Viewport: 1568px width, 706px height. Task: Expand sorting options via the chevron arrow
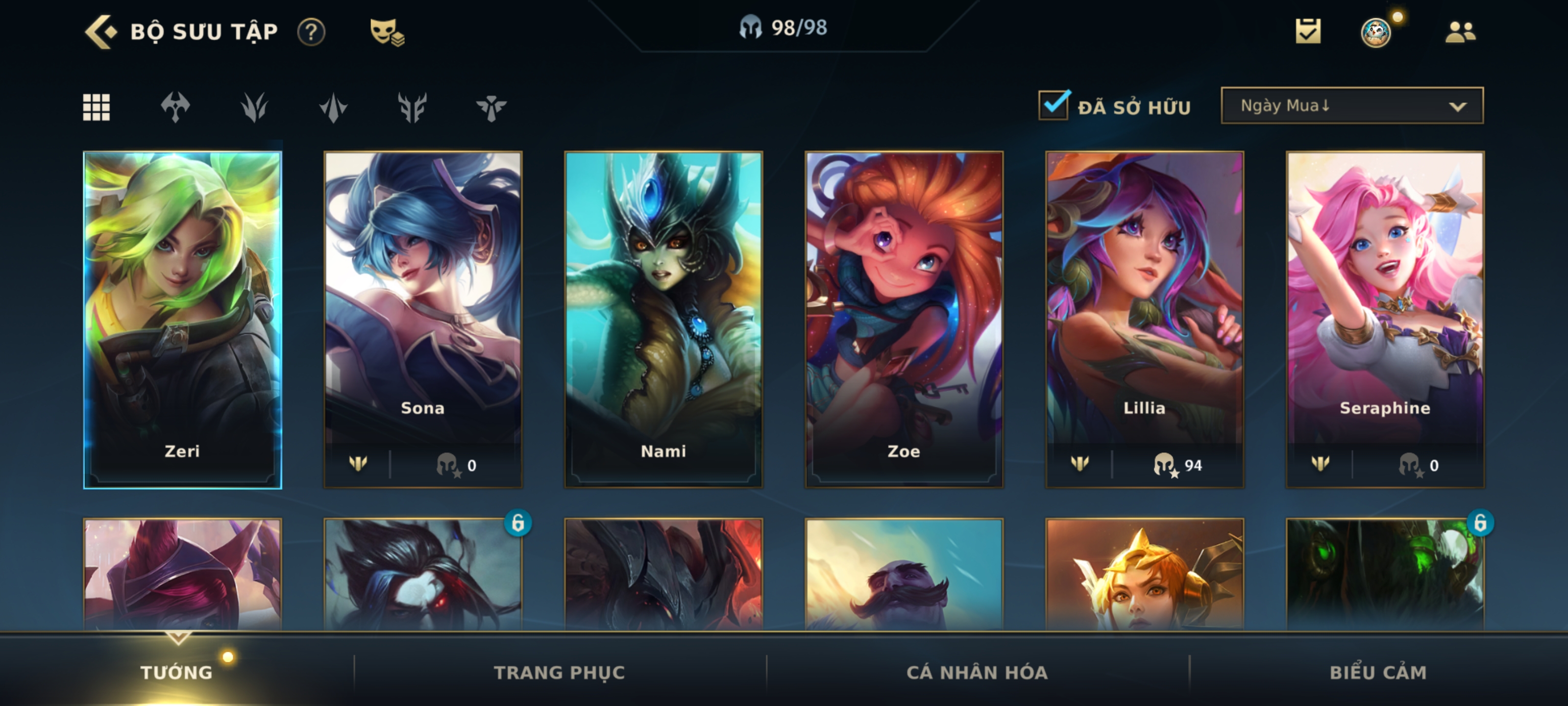(x=1458, y=106)
